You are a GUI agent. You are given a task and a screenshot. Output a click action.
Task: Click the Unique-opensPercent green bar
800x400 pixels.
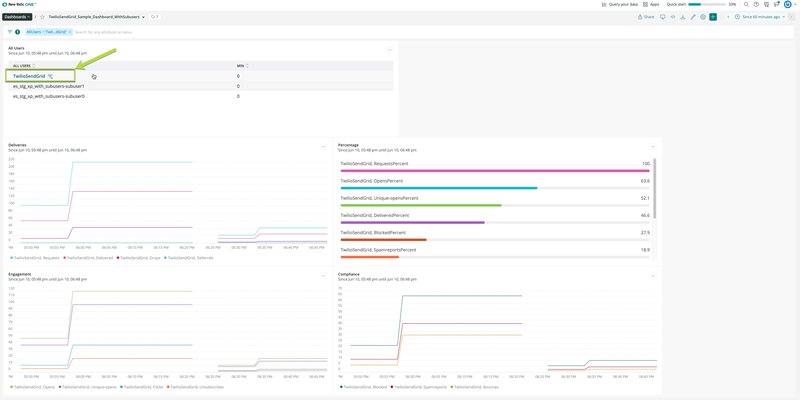[x=421, y=206]
